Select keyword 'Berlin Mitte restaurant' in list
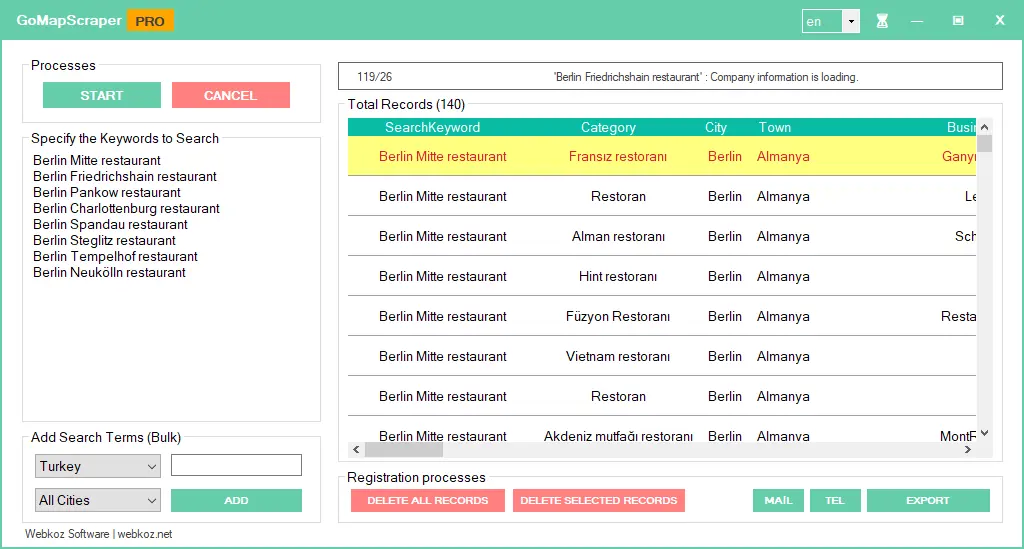This screenshot has height=549, width=1024. click(x=97, y=161)
